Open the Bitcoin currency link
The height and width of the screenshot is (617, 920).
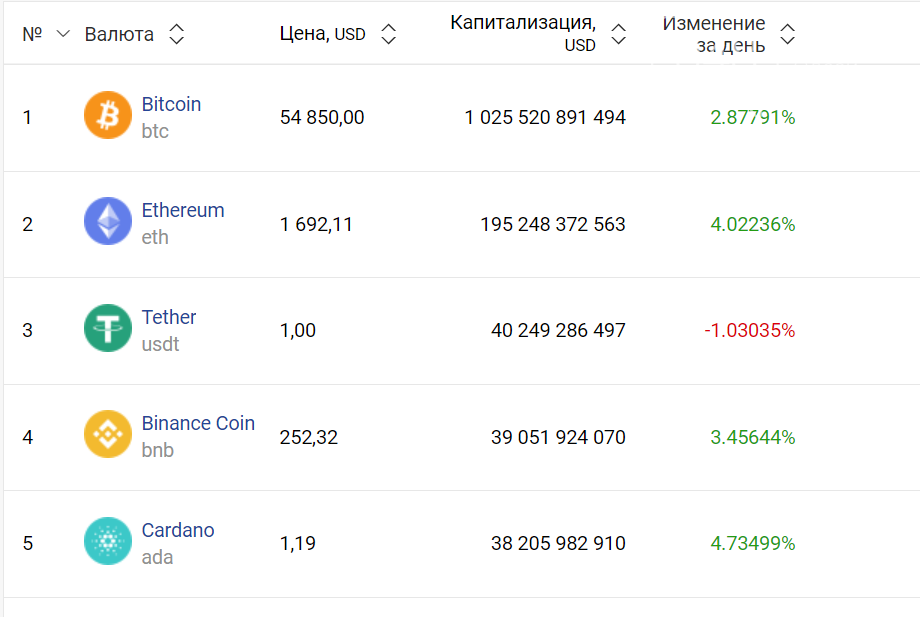click(x=171, y=104)
